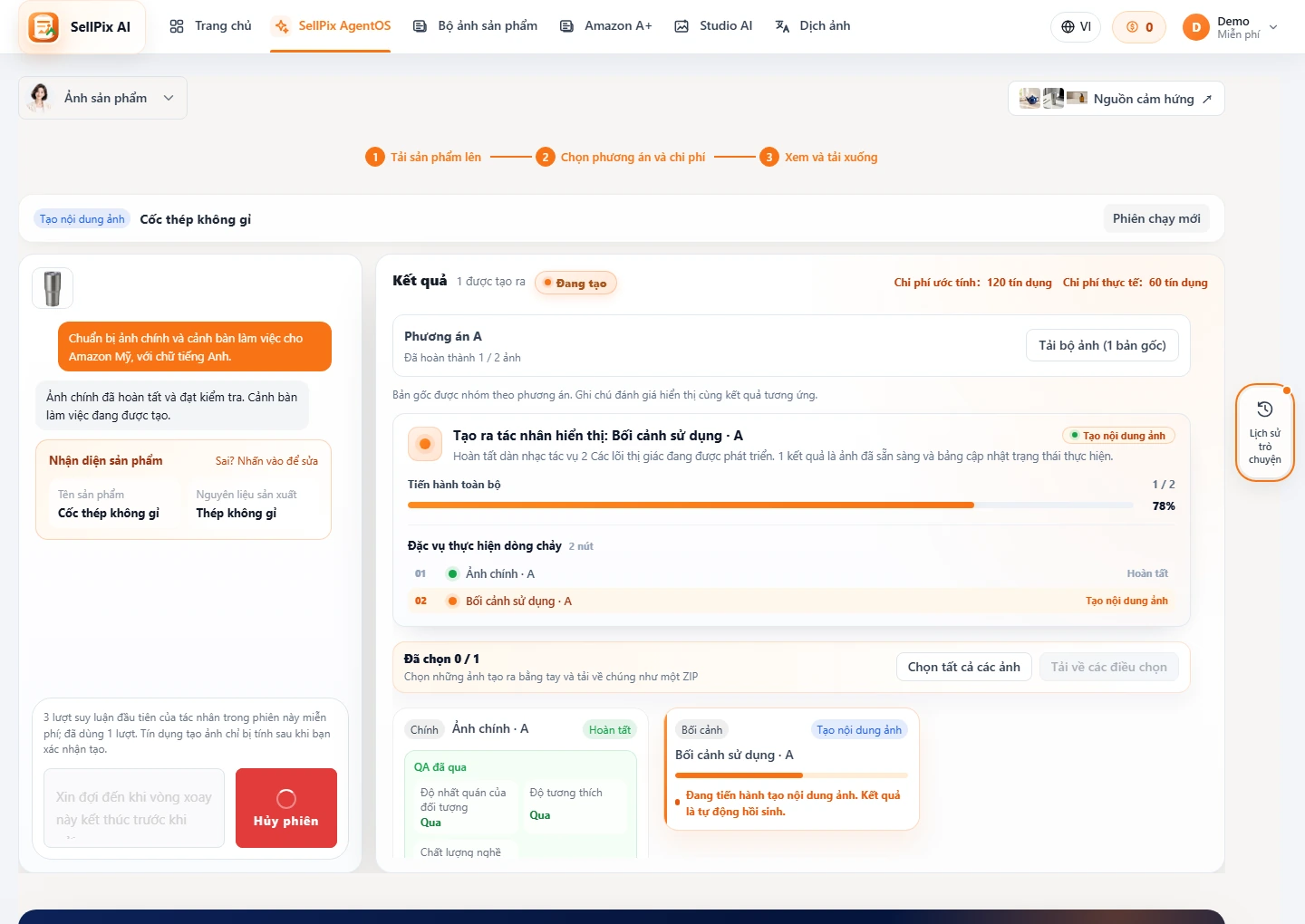Viewport: 1305px width, 924px height.
Task: Click the Demo user avatar
Action: [x=1196, y=27]
